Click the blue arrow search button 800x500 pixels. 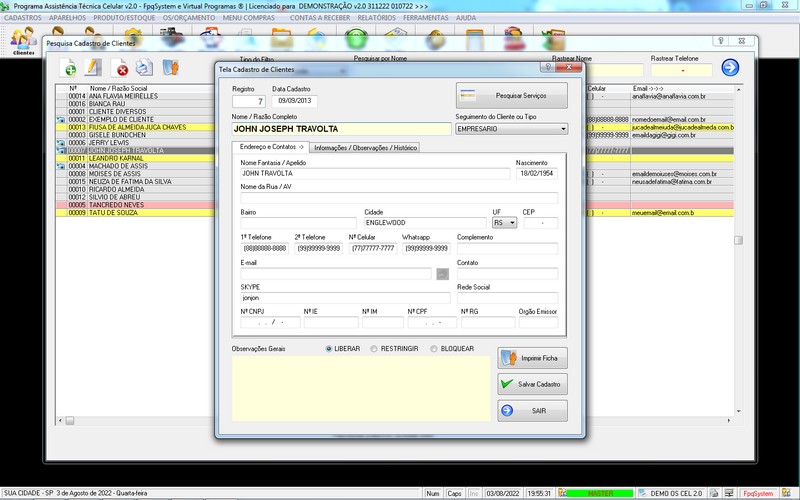[730, 67]
